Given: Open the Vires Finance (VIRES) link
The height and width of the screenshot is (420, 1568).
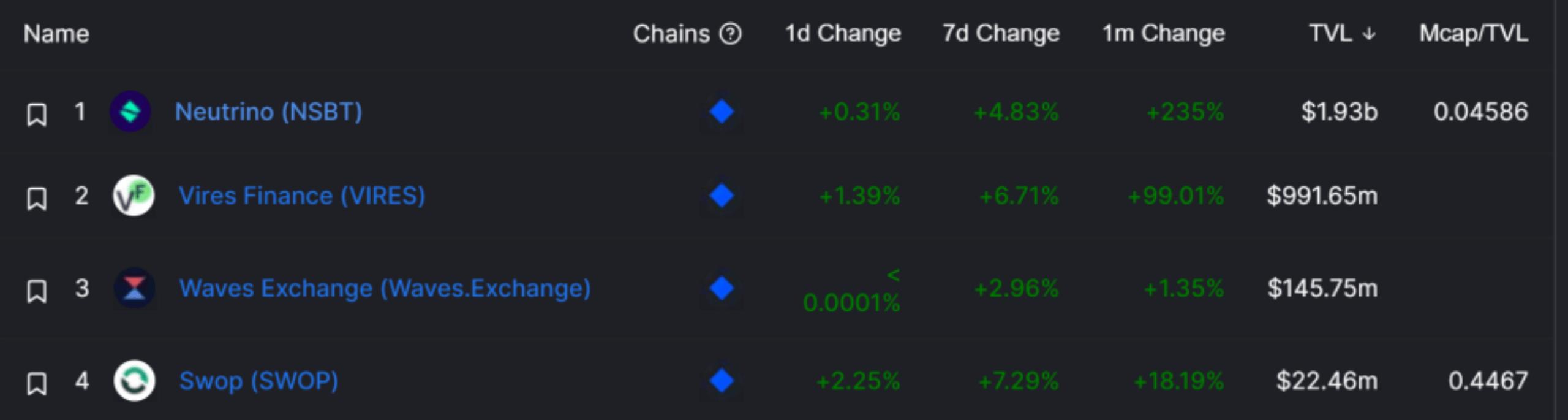Looking at the screenshot, I should pos(301,196).
